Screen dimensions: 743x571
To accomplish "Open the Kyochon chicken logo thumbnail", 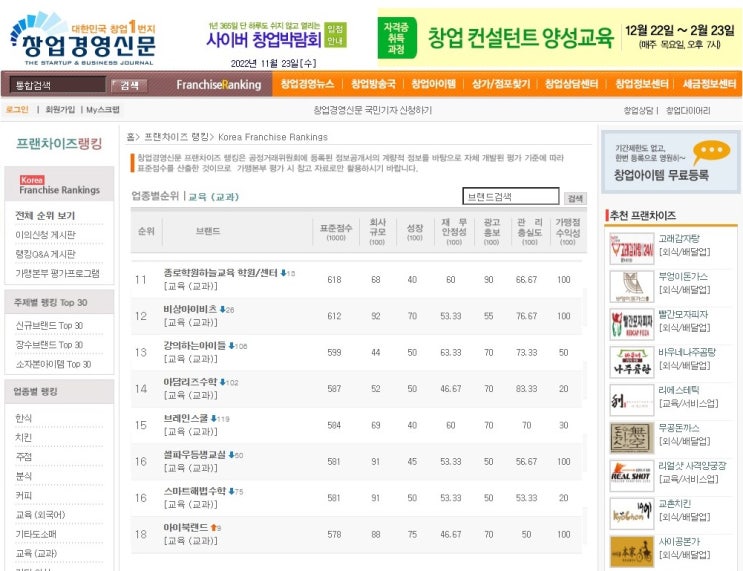I will coord(632,514).
